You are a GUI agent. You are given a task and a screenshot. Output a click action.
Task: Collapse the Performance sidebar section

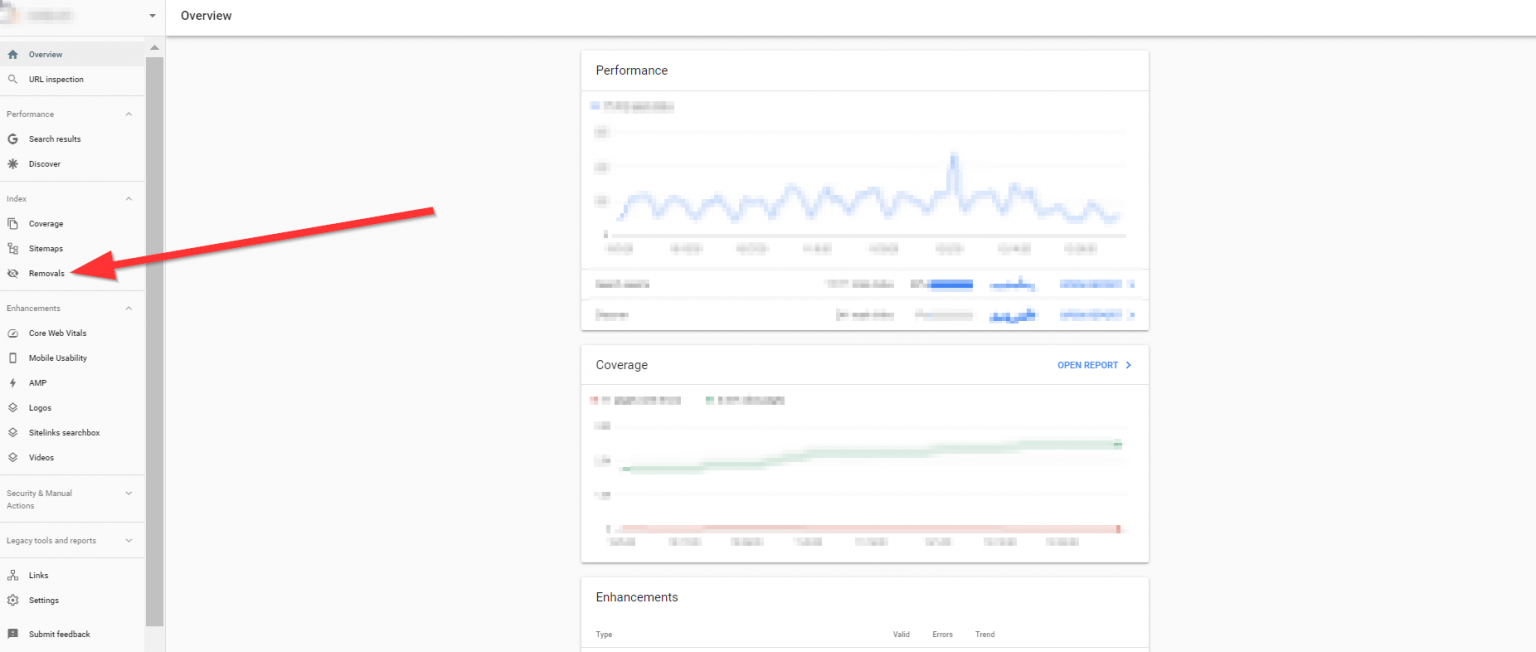click(127, 113)
